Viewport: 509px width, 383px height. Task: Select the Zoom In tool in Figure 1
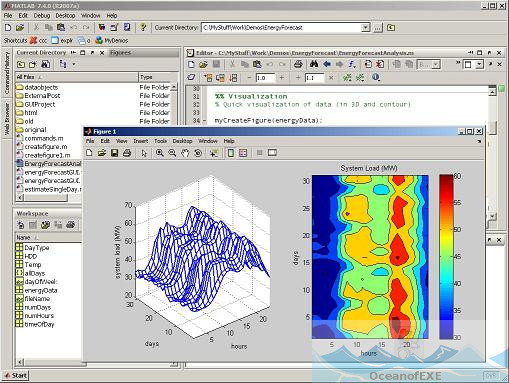tap(160, 153)
